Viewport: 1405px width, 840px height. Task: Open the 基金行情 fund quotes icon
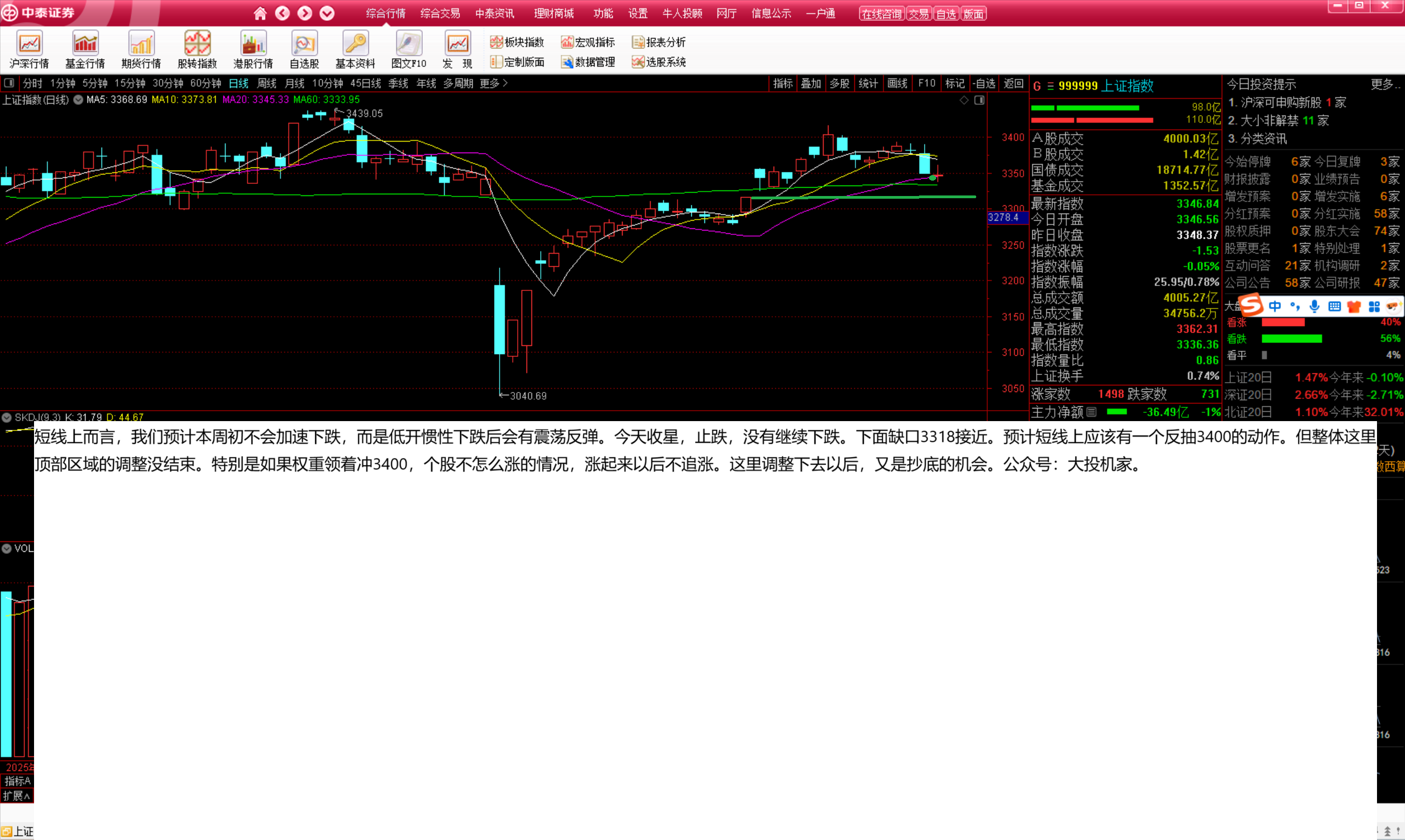pos(85,50)
